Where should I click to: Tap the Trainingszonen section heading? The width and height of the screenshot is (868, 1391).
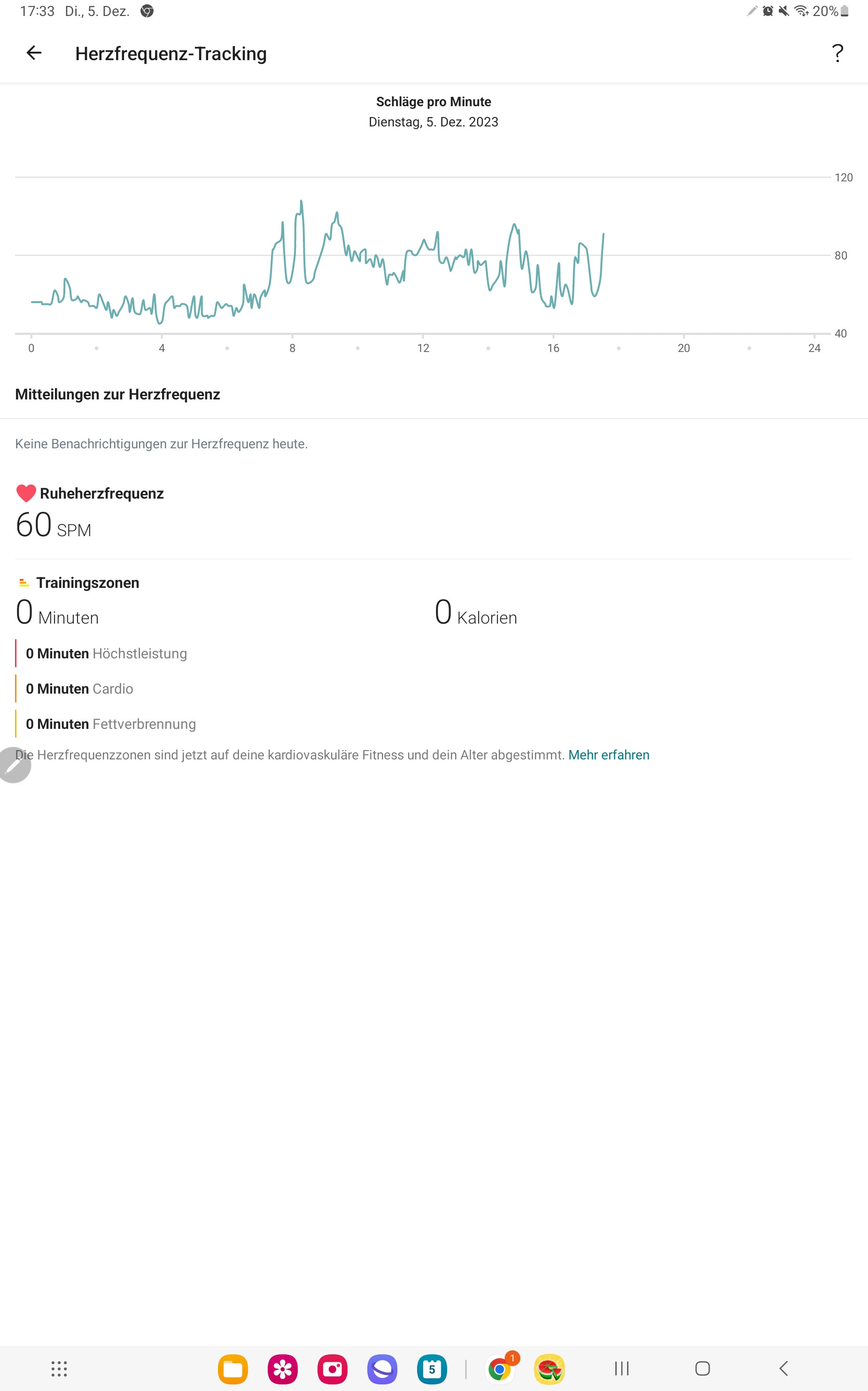87,582
